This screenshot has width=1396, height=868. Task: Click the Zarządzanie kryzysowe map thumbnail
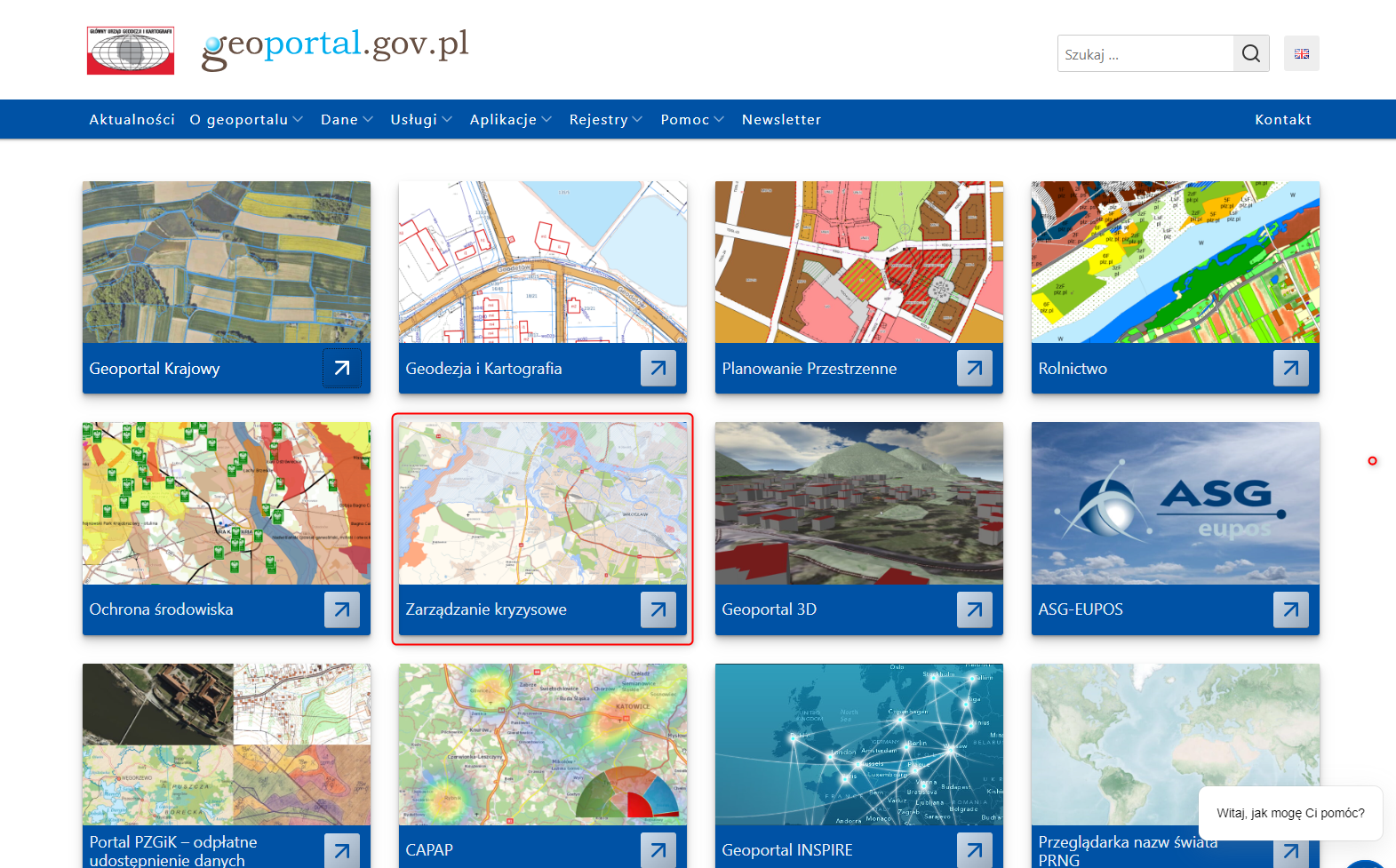pos(543,503)
